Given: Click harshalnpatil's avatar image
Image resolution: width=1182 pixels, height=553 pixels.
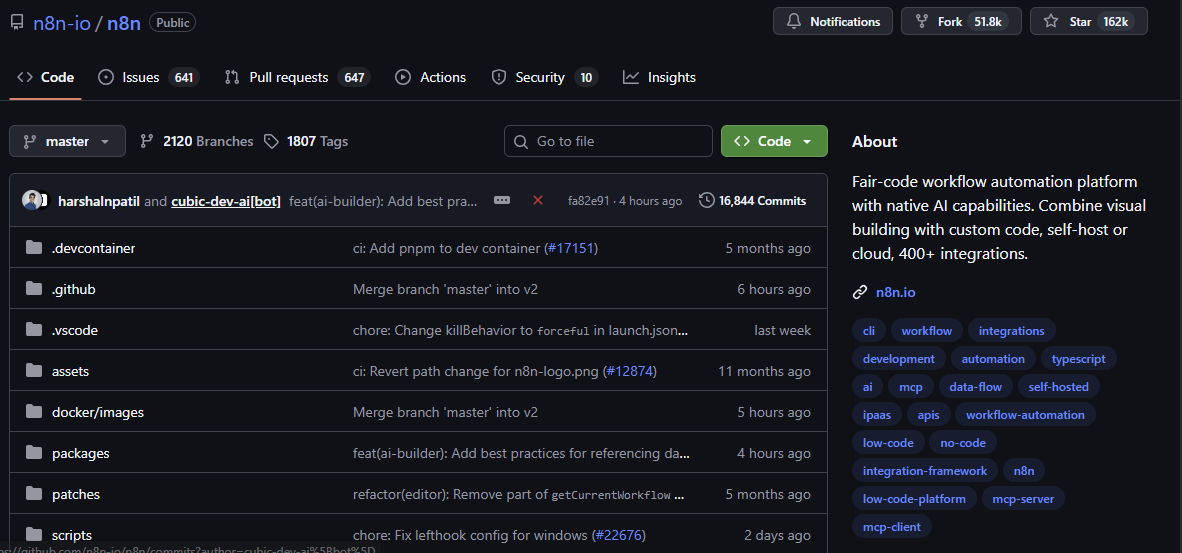Looking at the screenshot, I should pos(33,200).
